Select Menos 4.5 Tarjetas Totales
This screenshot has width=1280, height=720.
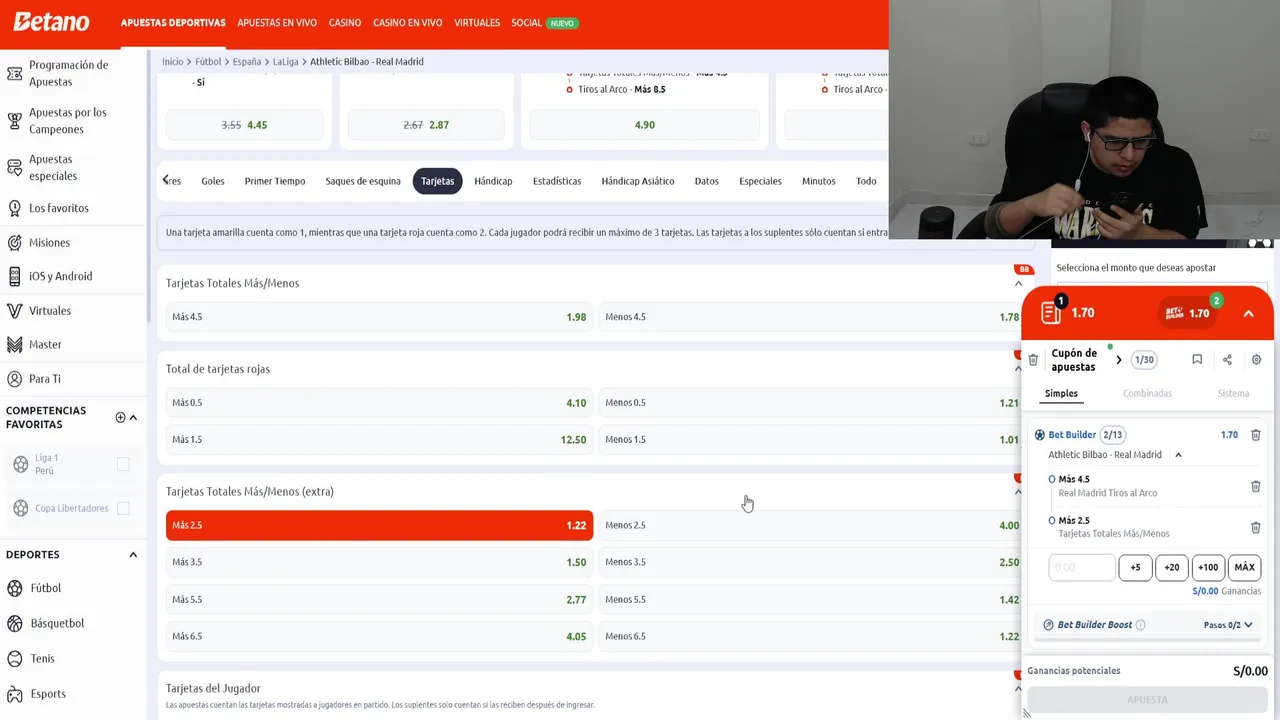click(811, 316)
